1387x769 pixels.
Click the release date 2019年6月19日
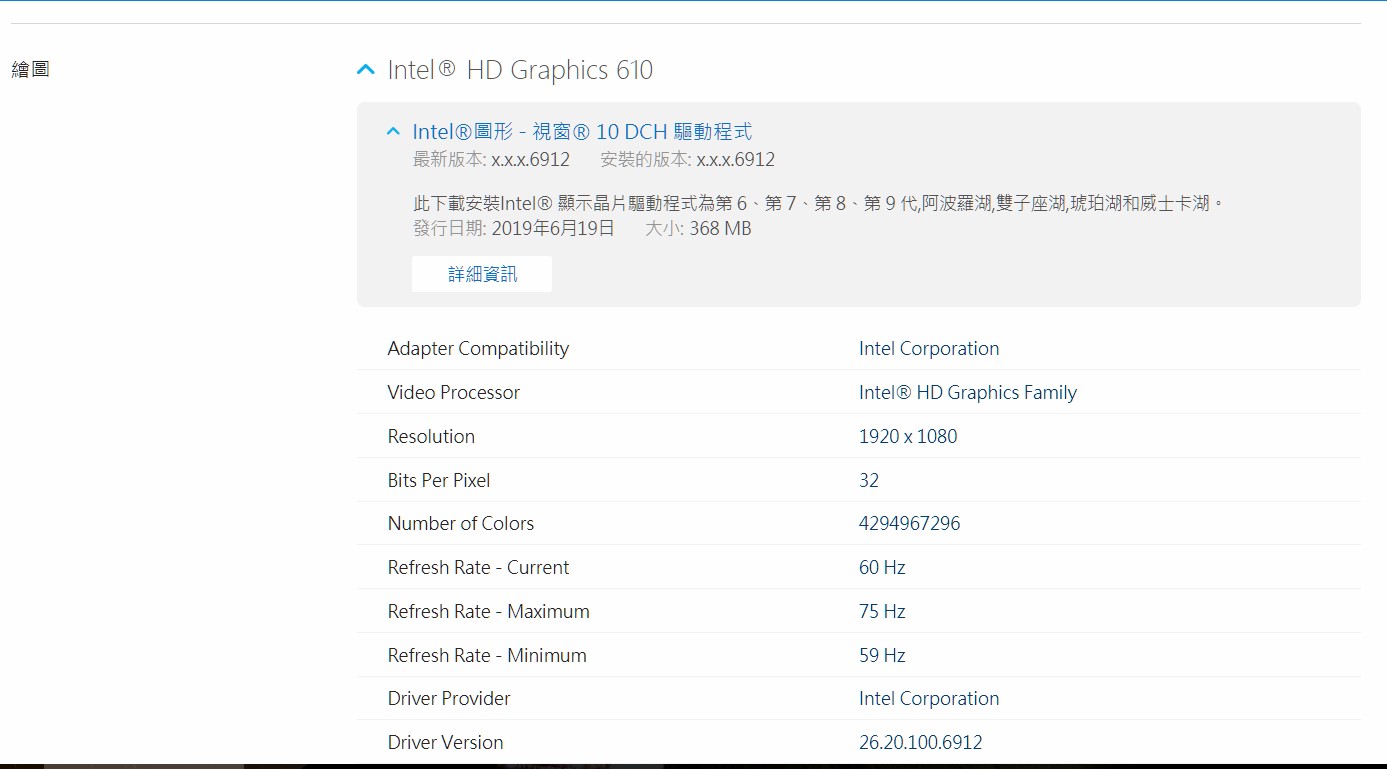pos(552,229)
